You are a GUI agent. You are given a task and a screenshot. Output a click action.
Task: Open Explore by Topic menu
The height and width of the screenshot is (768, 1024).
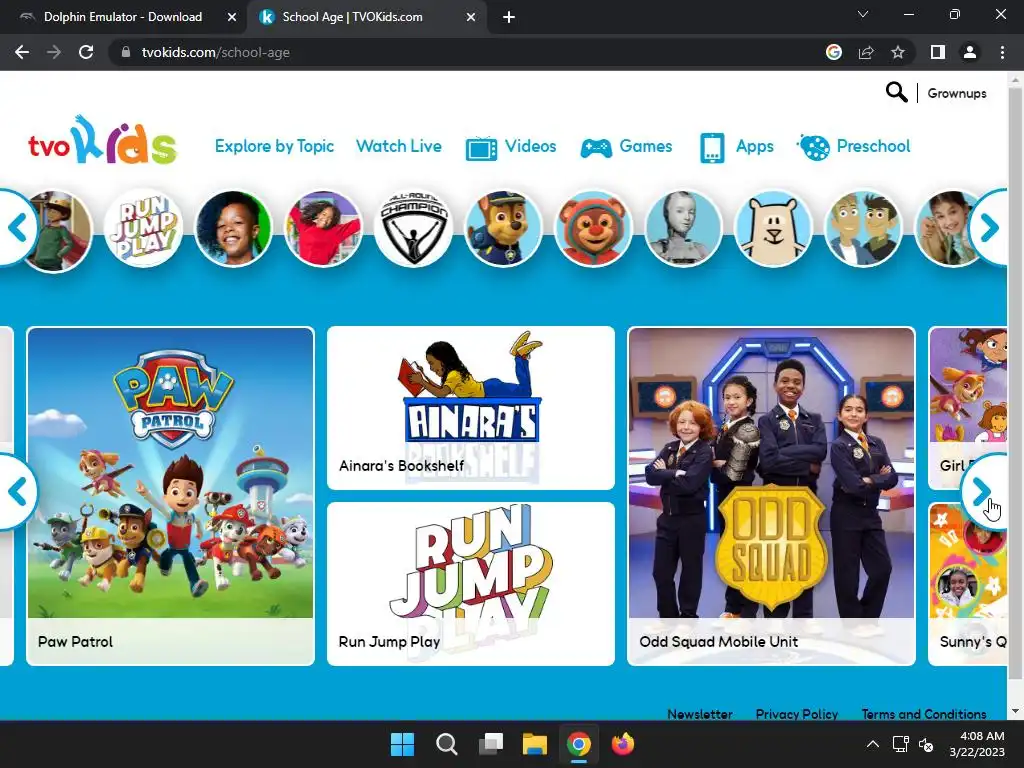[274, 146]
